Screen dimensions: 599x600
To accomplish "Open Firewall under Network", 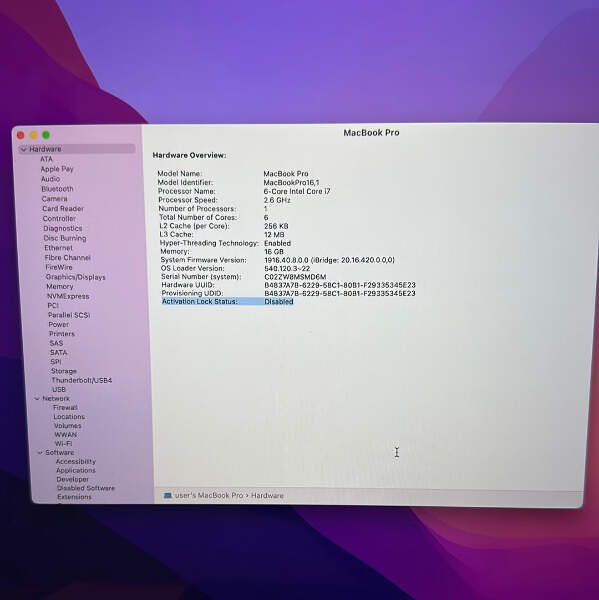I will (x=65, y=408).
